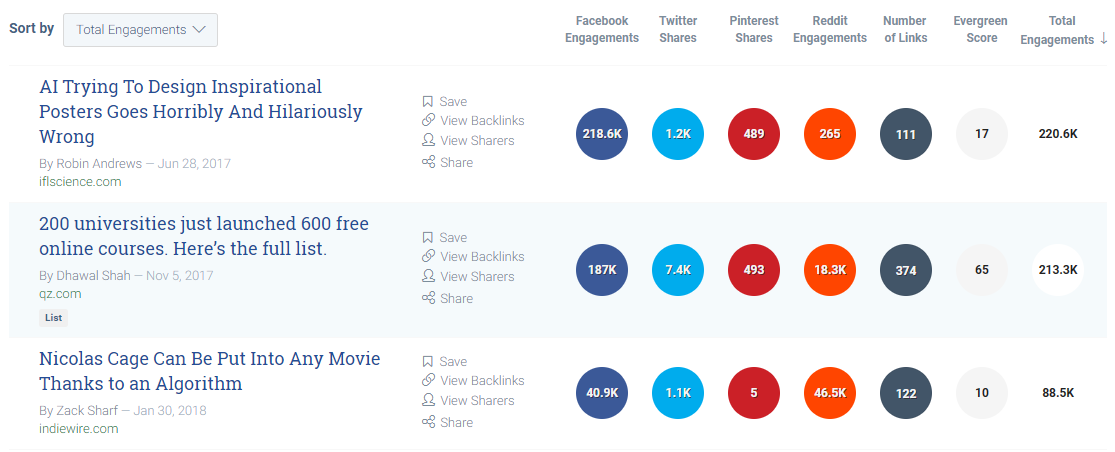
Task: Click the List tag under qz.com
Action: [x=54, y=318]
